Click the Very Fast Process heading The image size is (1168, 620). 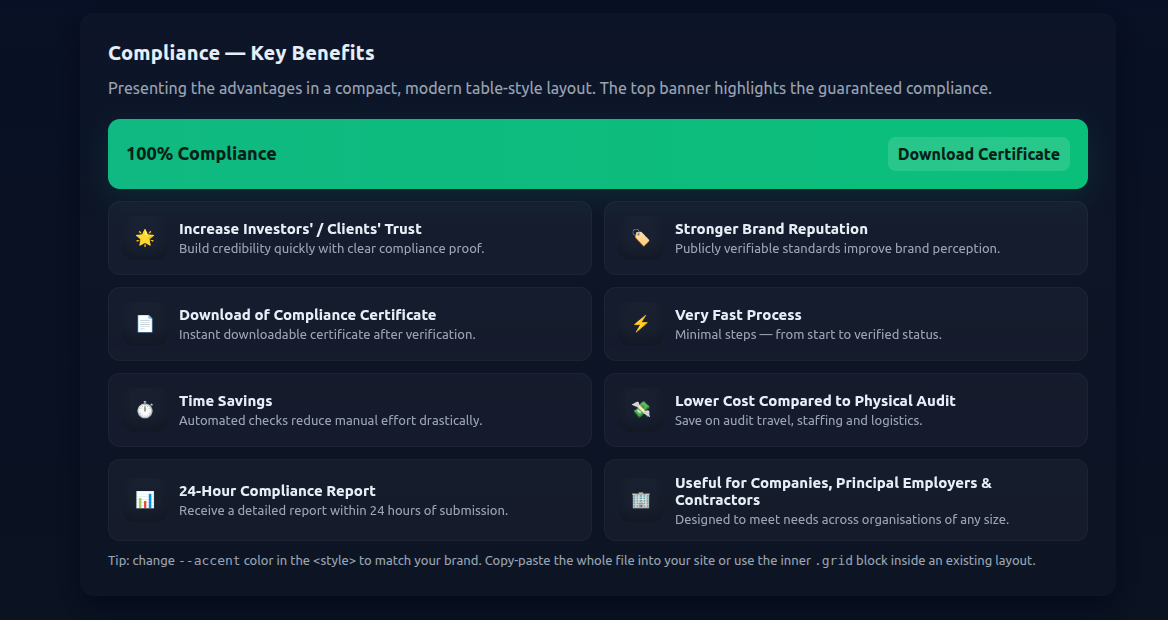(738, 315)
